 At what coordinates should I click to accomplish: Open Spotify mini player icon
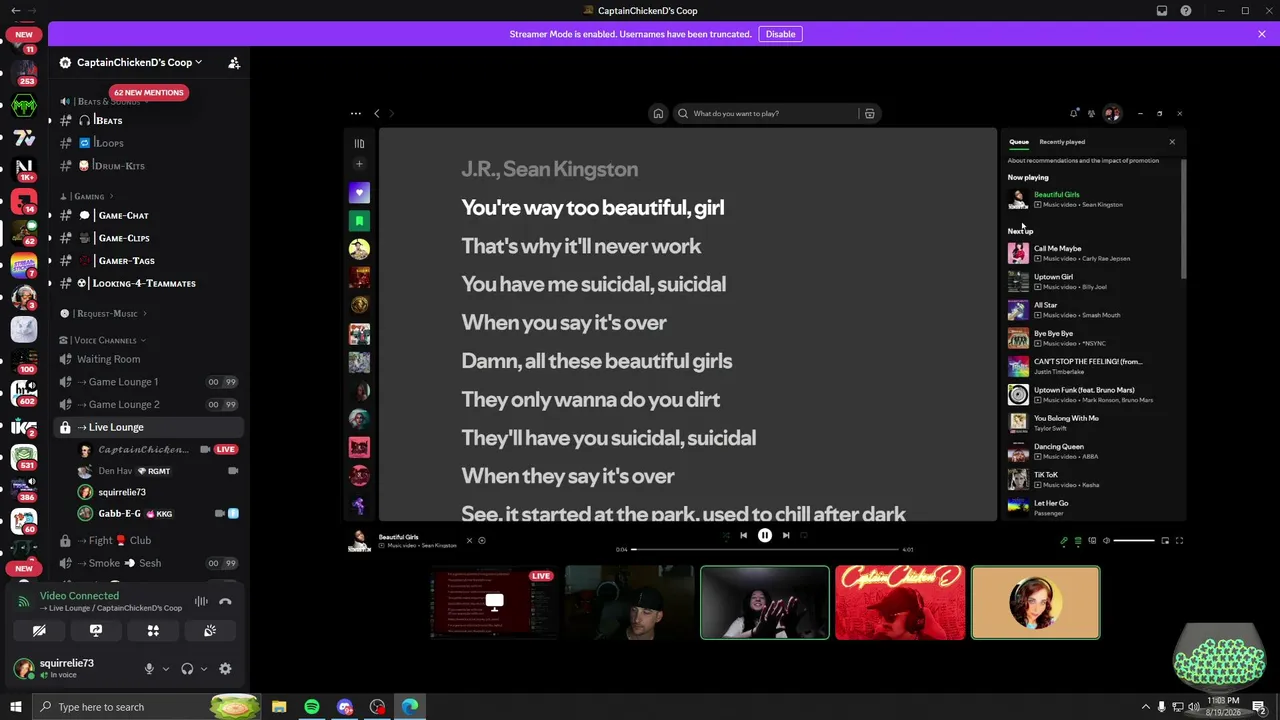coord(1165,541)
